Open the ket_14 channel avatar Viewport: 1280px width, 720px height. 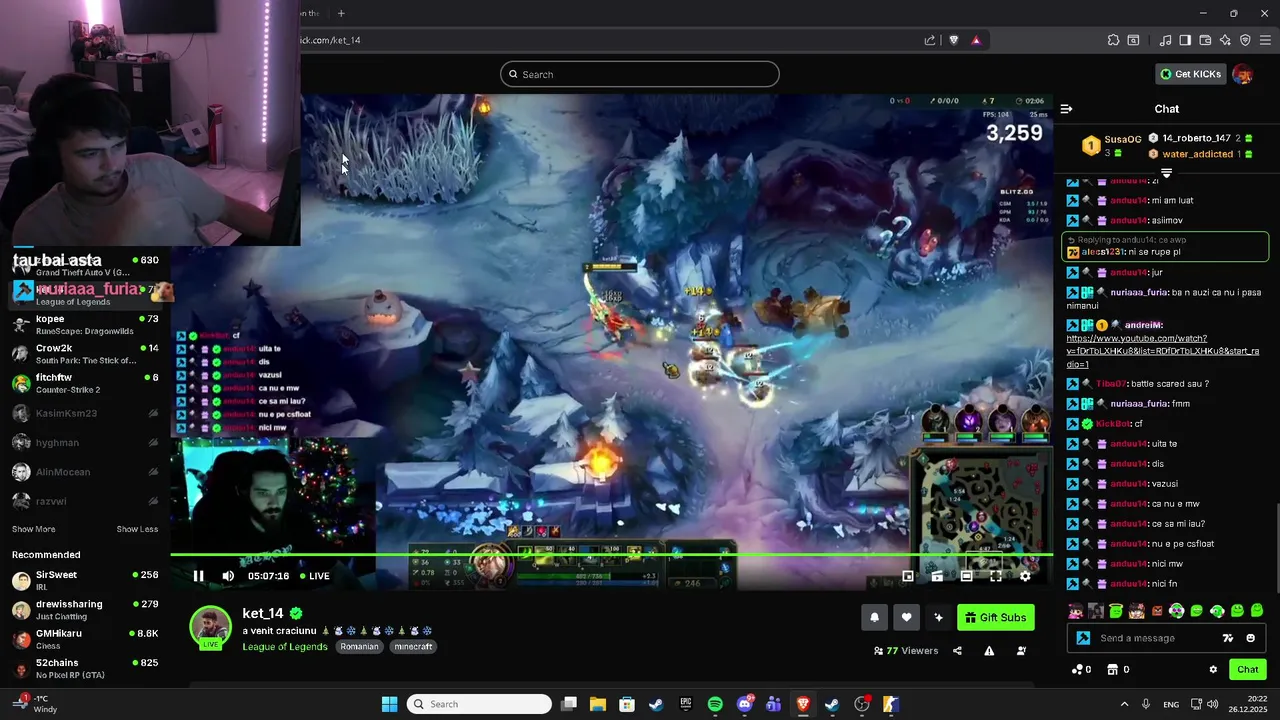211,627
